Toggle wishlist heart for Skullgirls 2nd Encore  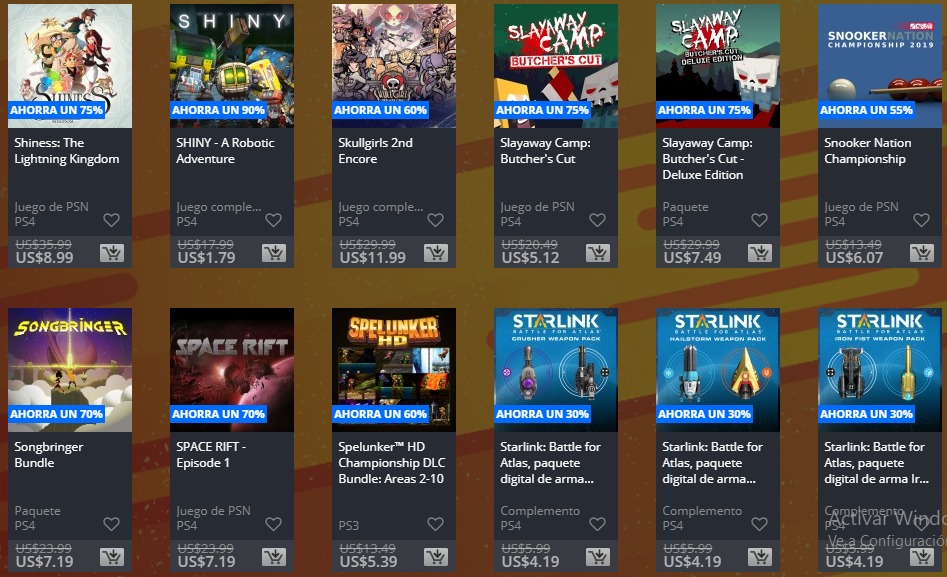tap(435, 220)
